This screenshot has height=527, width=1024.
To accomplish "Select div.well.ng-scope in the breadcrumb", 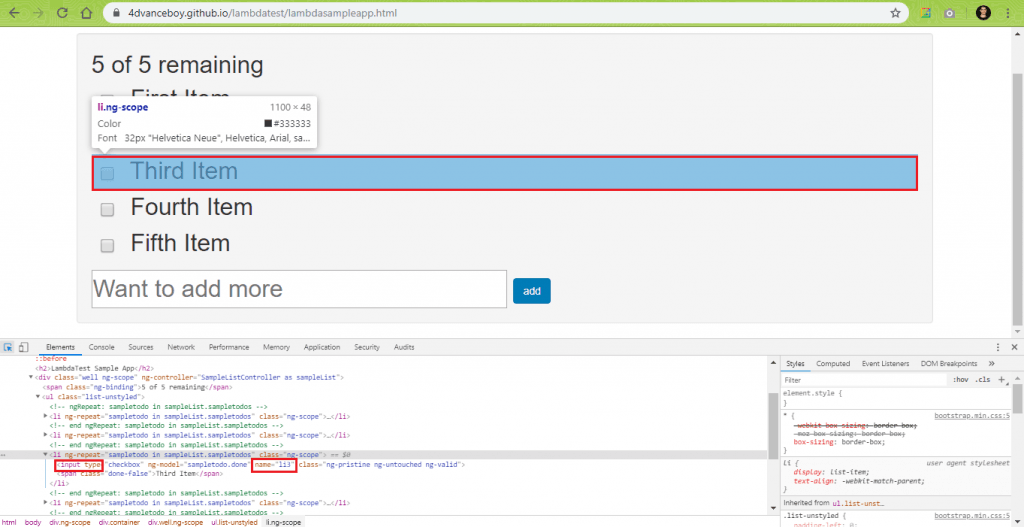I will 175,522.
